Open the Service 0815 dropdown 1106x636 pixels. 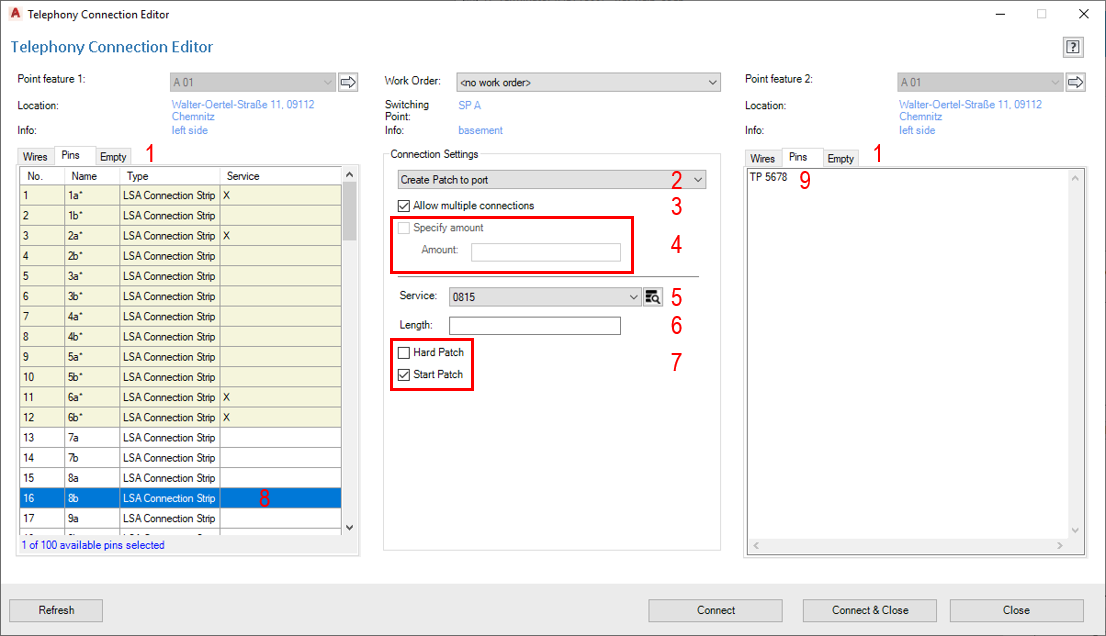[x=545, y=297]
